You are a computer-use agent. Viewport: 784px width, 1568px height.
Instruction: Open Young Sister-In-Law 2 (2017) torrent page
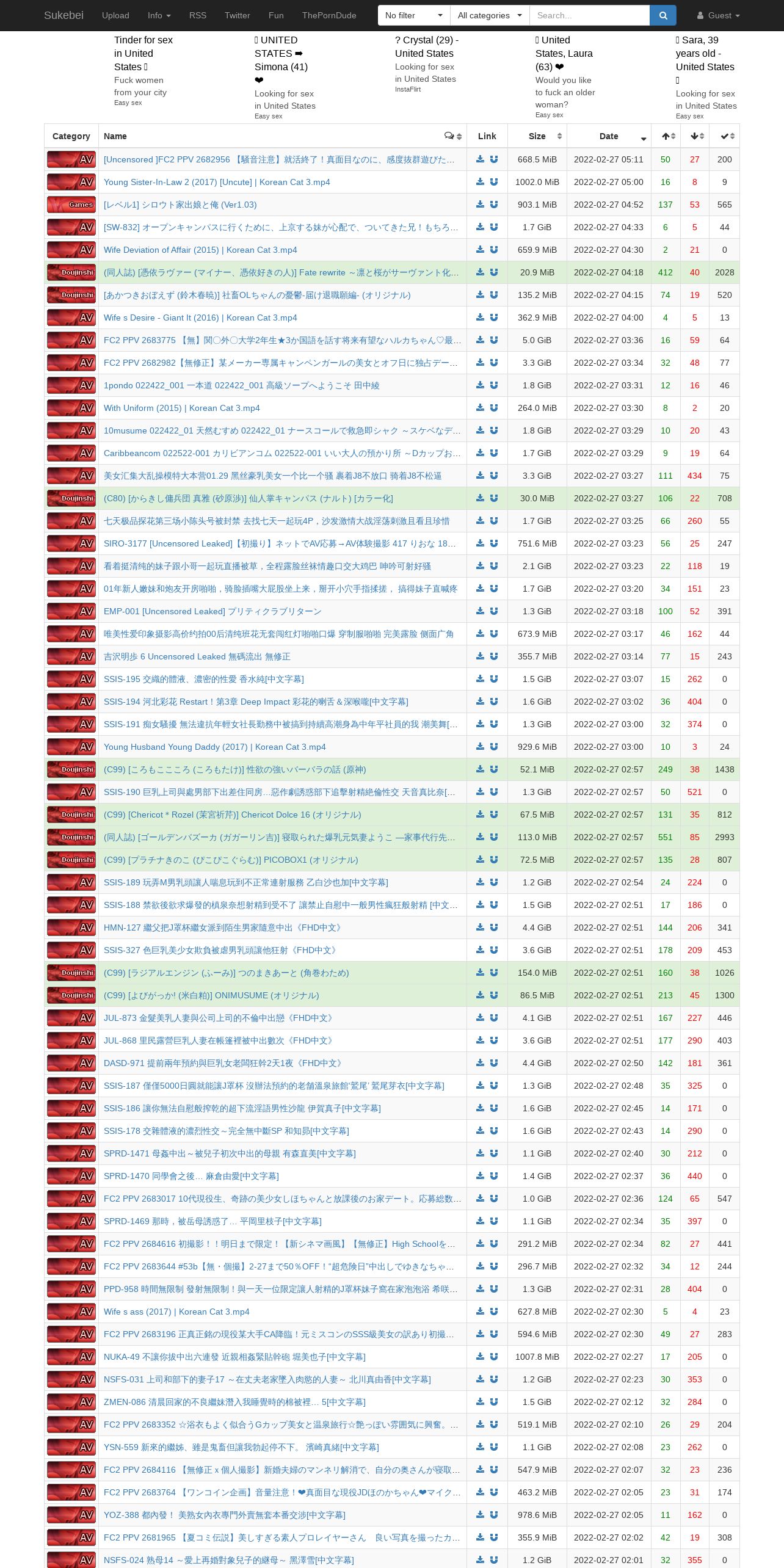tap(217, 182)
